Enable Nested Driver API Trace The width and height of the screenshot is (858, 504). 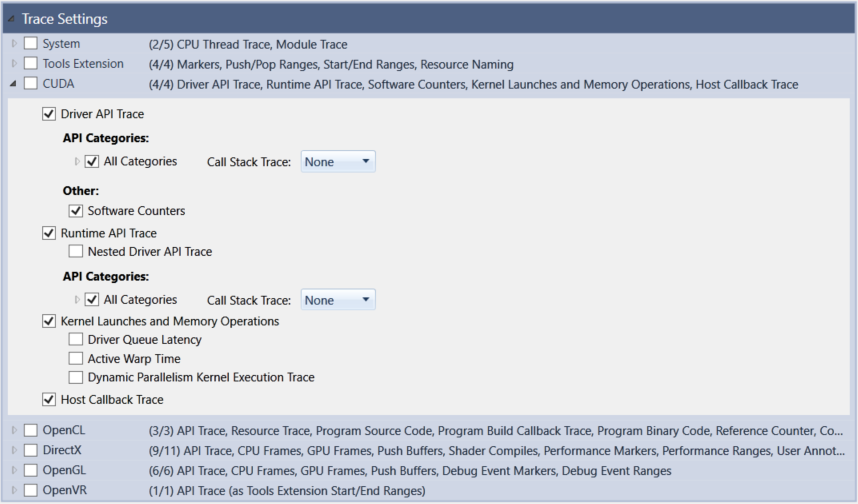(x=76, y=252)
